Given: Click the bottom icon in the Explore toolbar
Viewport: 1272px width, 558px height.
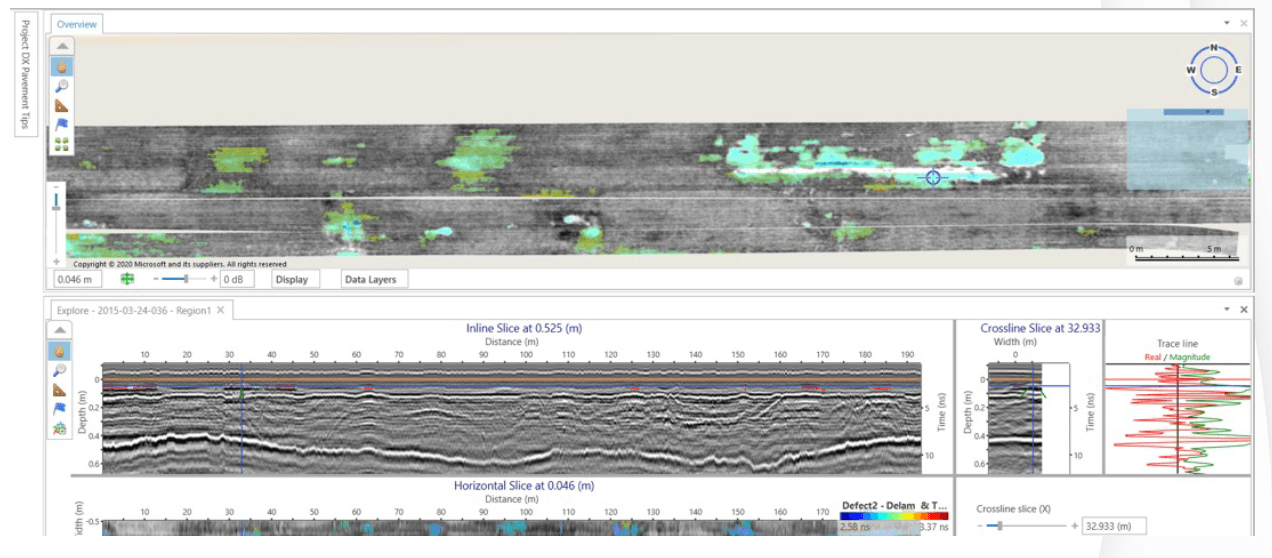Looking at the screenshot, I should tap(60, 428).
